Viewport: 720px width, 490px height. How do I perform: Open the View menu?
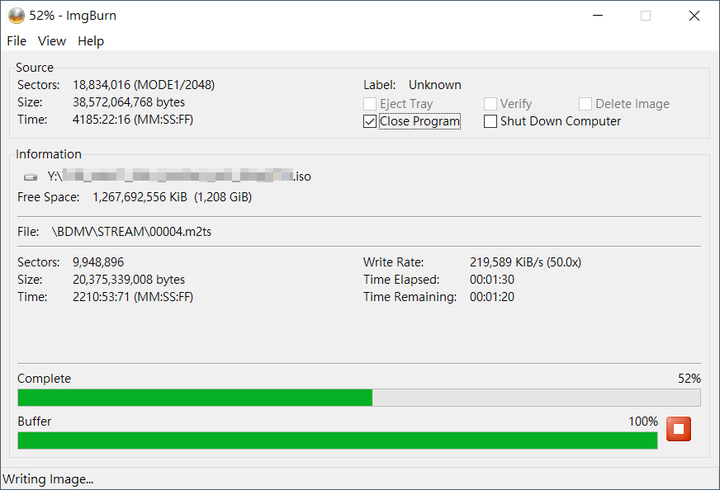[52, 41]
